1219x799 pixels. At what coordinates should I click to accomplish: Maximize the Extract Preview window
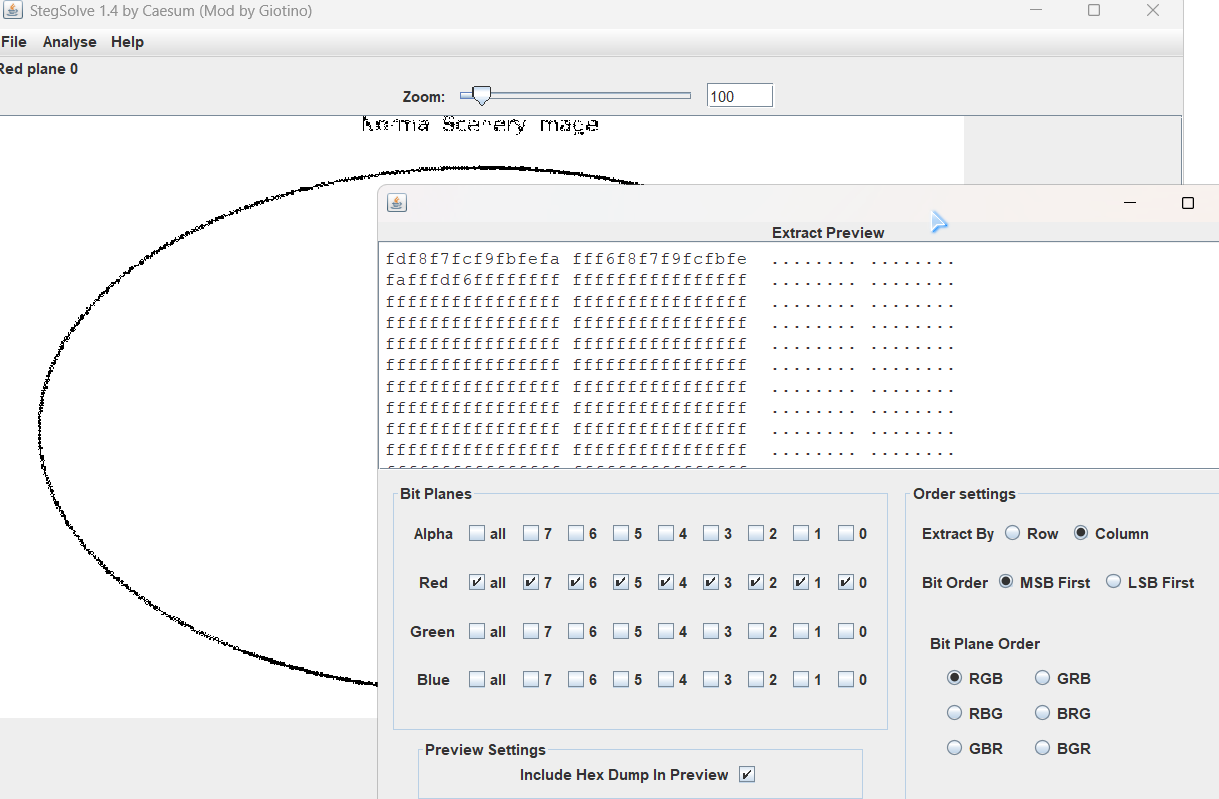coord(1188,203)
